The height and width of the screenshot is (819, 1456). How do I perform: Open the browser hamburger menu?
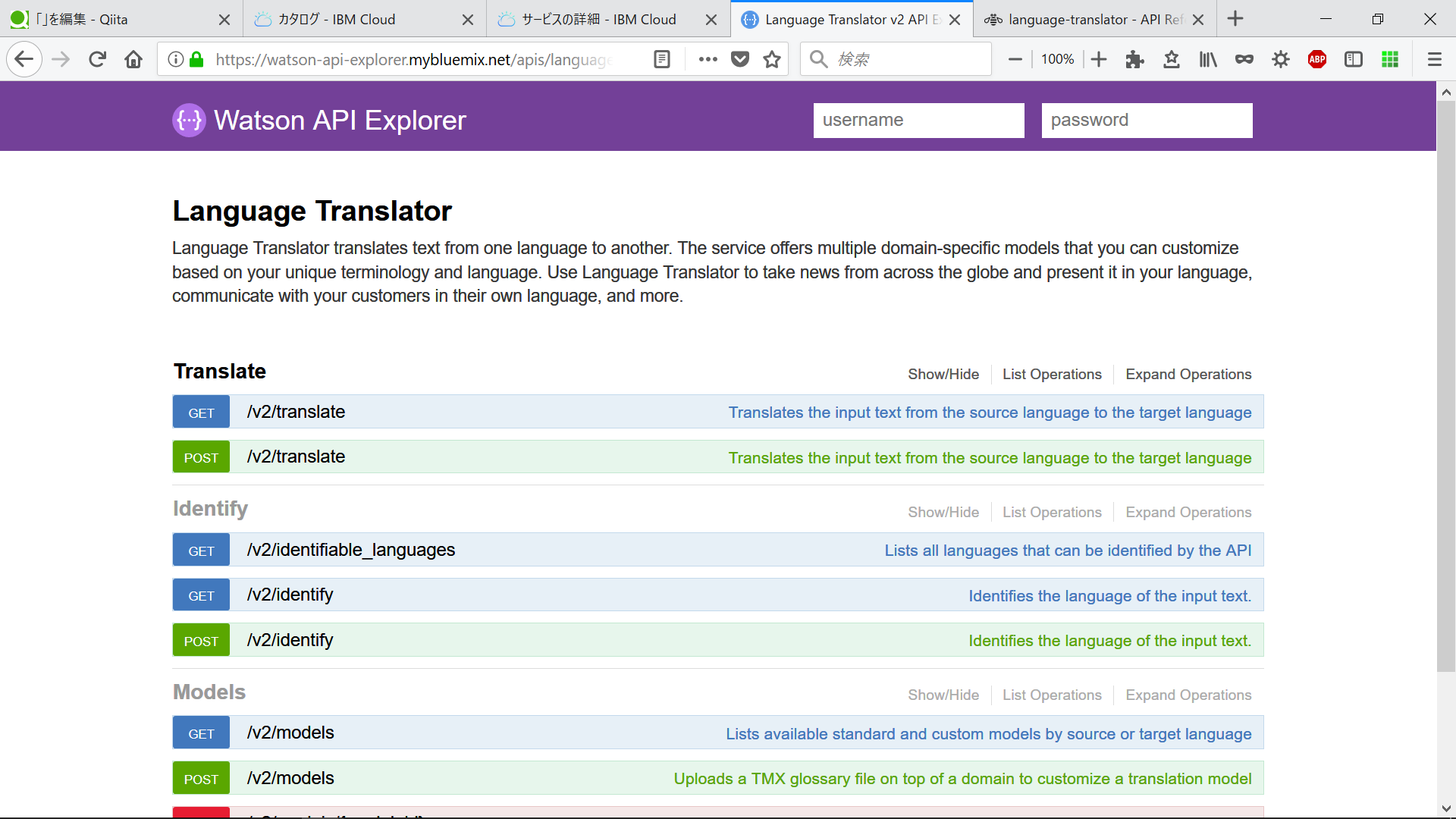[1435, 58]
